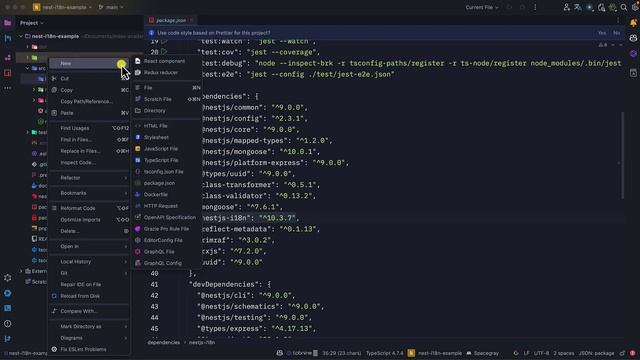Select Replace in Files…
Image resolution: width=640 pixels, height=360 pixels.
click(x=89, y=151)
